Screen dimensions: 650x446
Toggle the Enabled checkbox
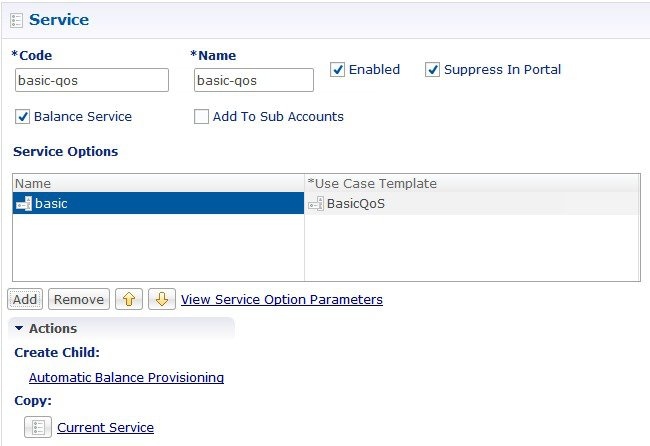337,70
